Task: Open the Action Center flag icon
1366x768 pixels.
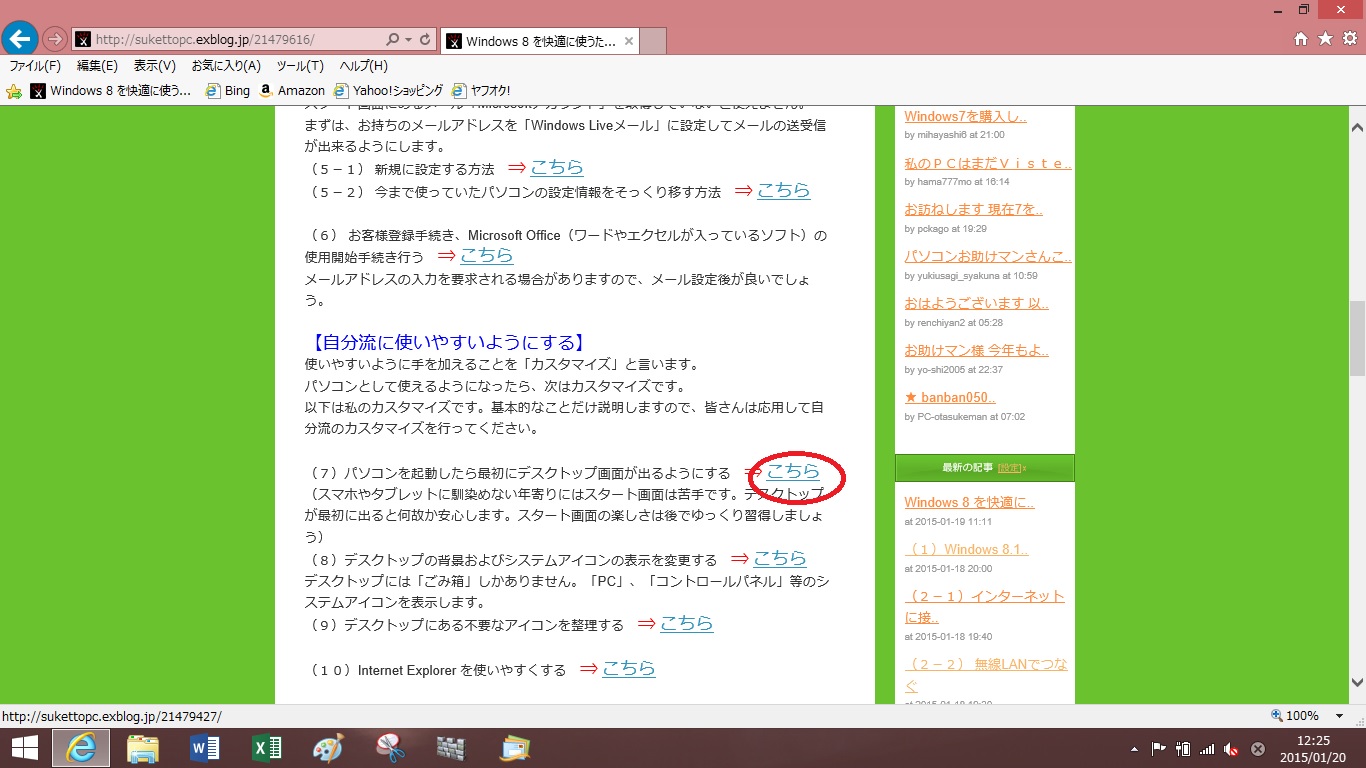Action: click(1159, 749)
